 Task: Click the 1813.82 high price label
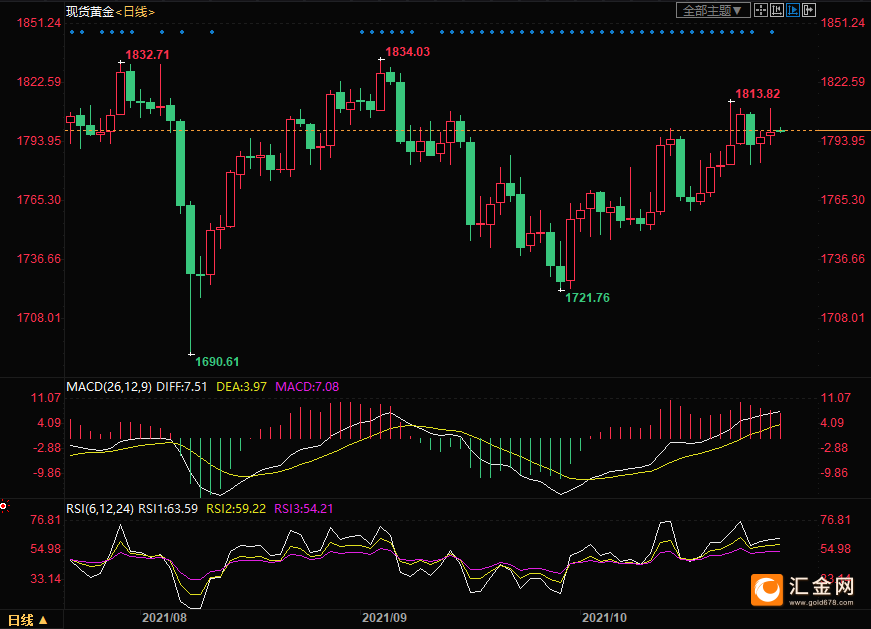point(758,94)
